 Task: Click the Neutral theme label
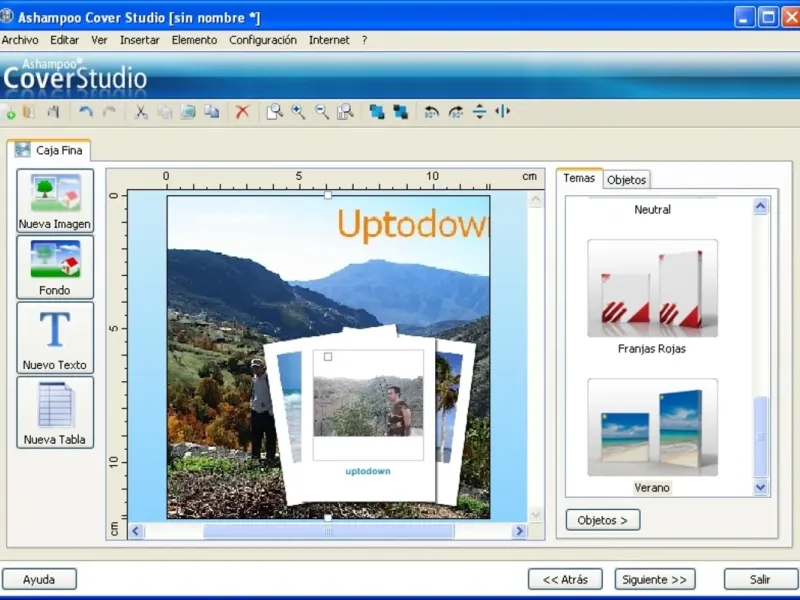pos(653,210)
